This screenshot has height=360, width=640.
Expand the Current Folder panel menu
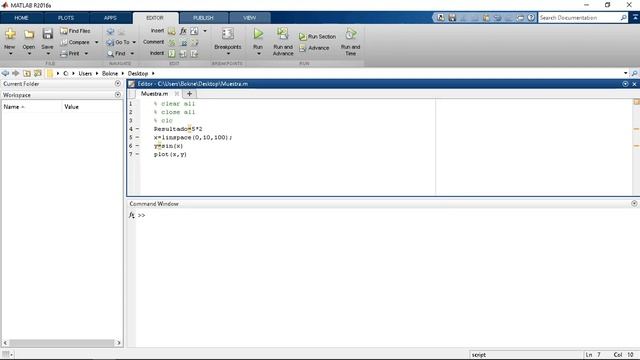tap(118, 83)
